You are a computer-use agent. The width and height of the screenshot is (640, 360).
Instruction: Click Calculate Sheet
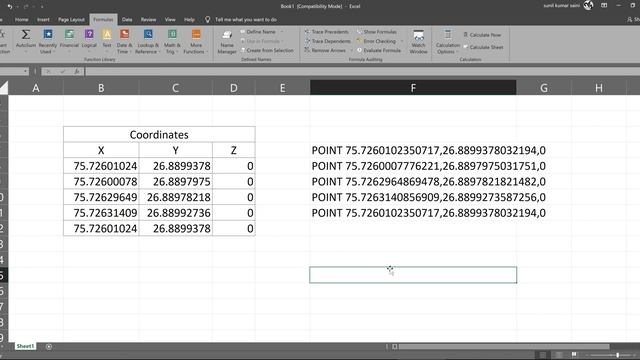(x=483, y=47)
